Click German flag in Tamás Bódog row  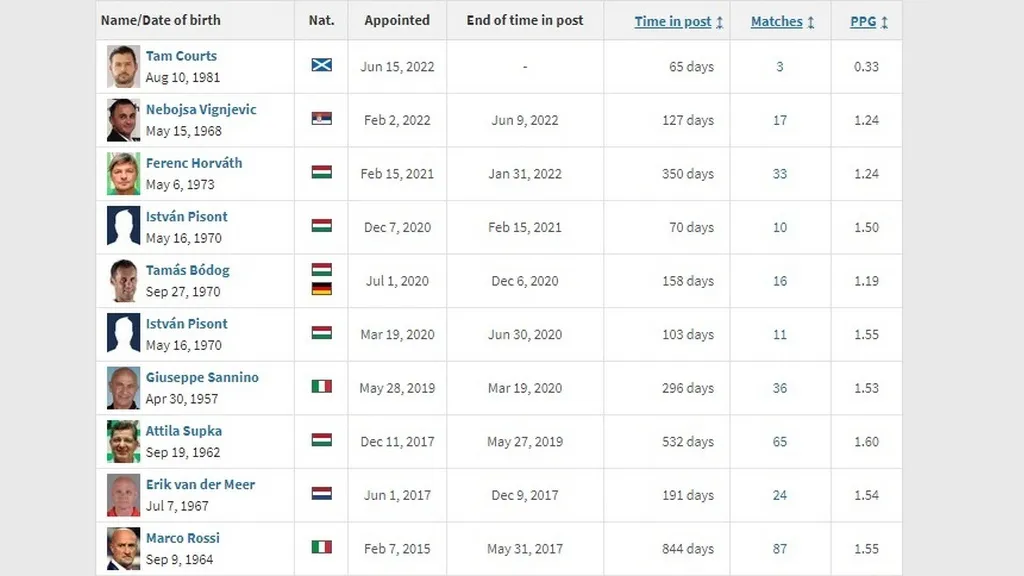[321, 289]
